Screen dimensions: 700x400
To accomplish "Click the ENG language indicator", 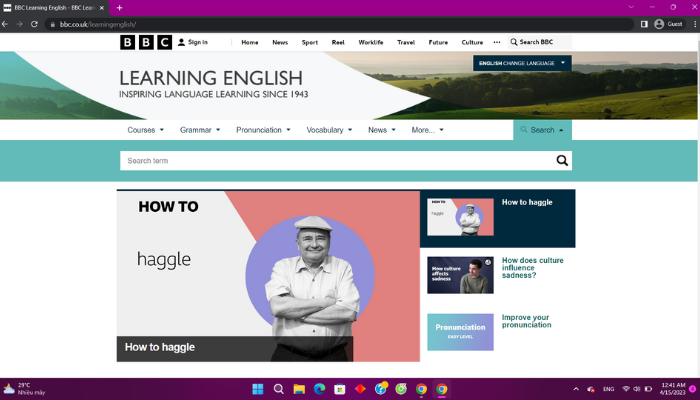I will [x=608, y=389].
